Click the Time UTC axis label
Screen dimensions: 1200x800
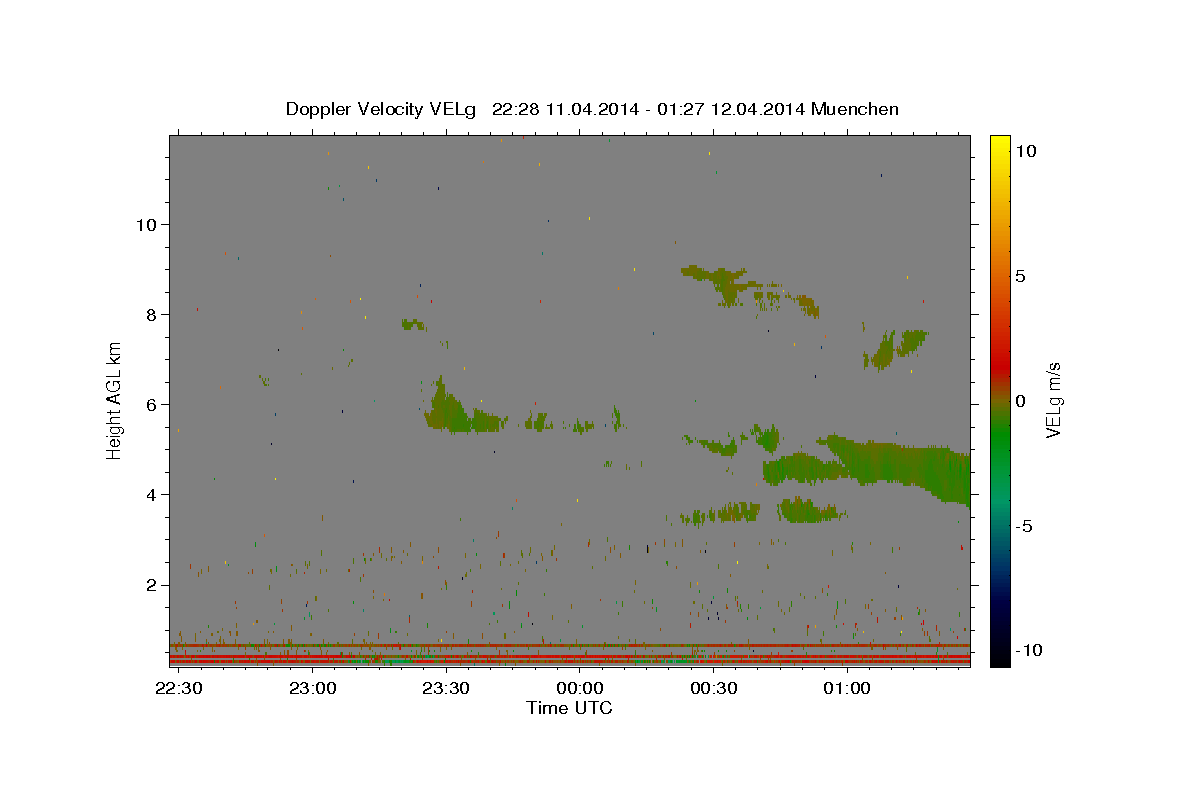[569, 708]
